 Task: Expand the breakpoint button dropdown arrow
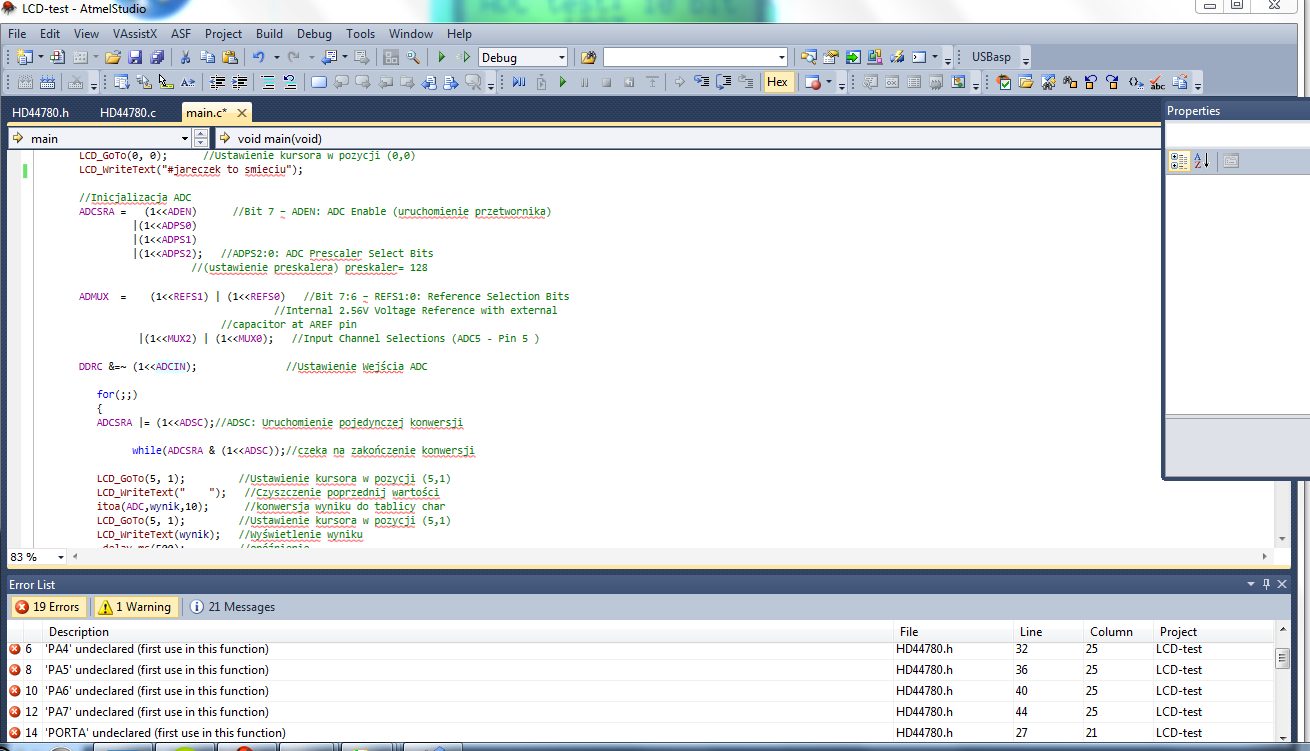[x=827, y=82]
